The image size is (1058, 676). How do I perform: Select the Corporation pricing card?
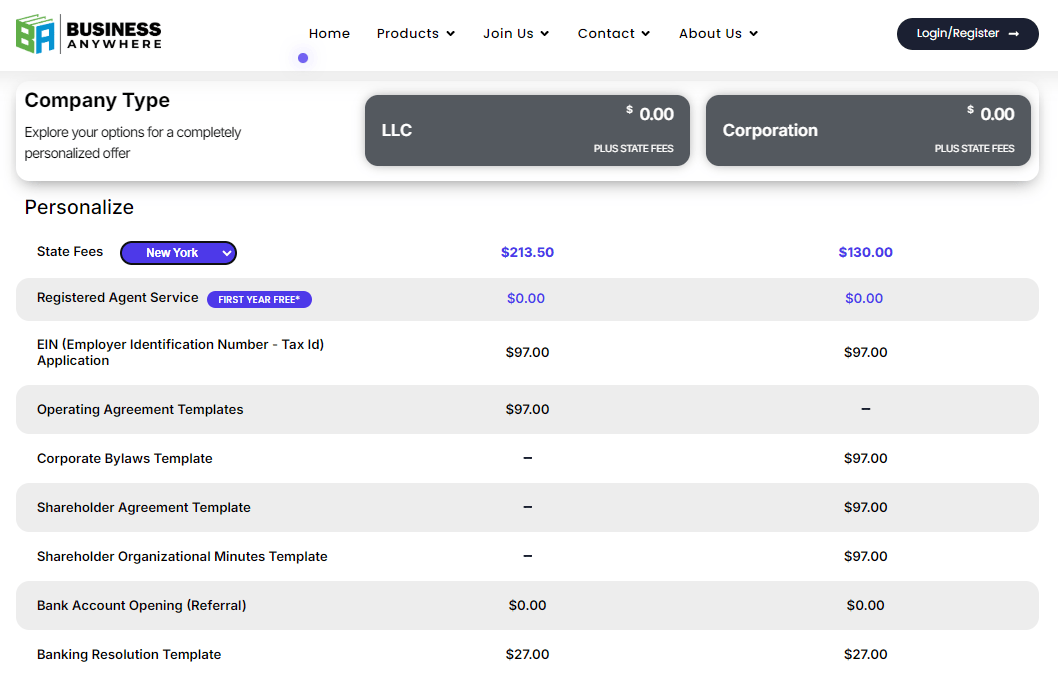coord(868,130)
